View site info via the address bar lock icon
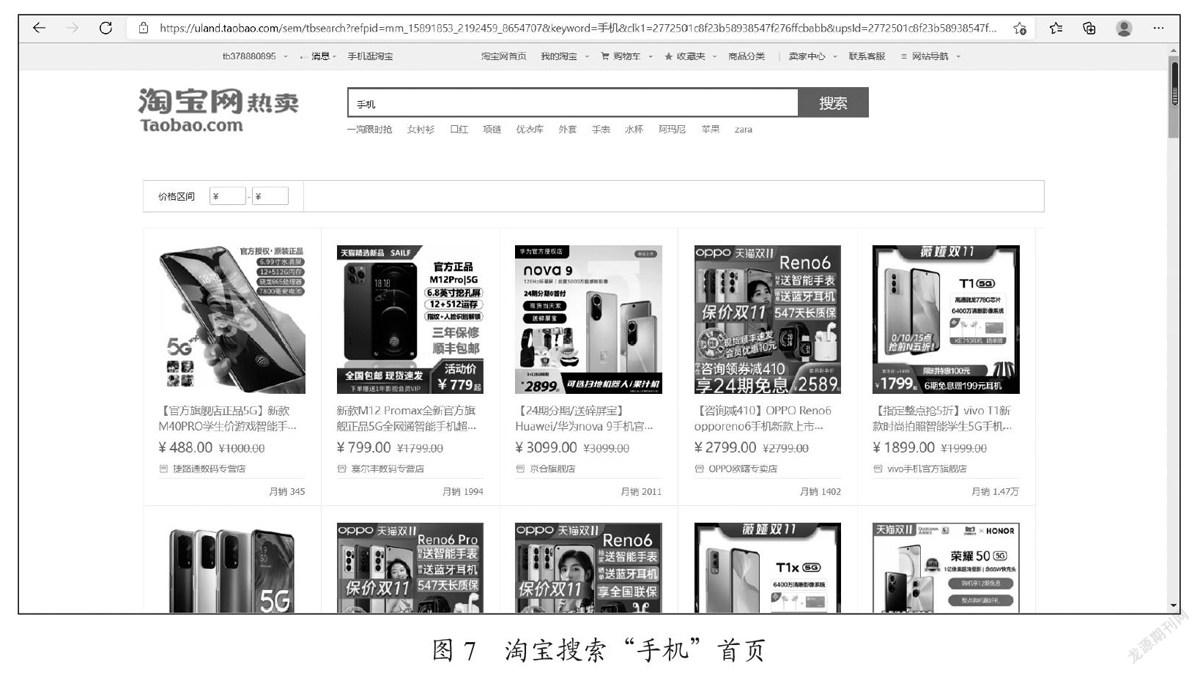This screenshot has width=1200, height=675. [143, 28]
